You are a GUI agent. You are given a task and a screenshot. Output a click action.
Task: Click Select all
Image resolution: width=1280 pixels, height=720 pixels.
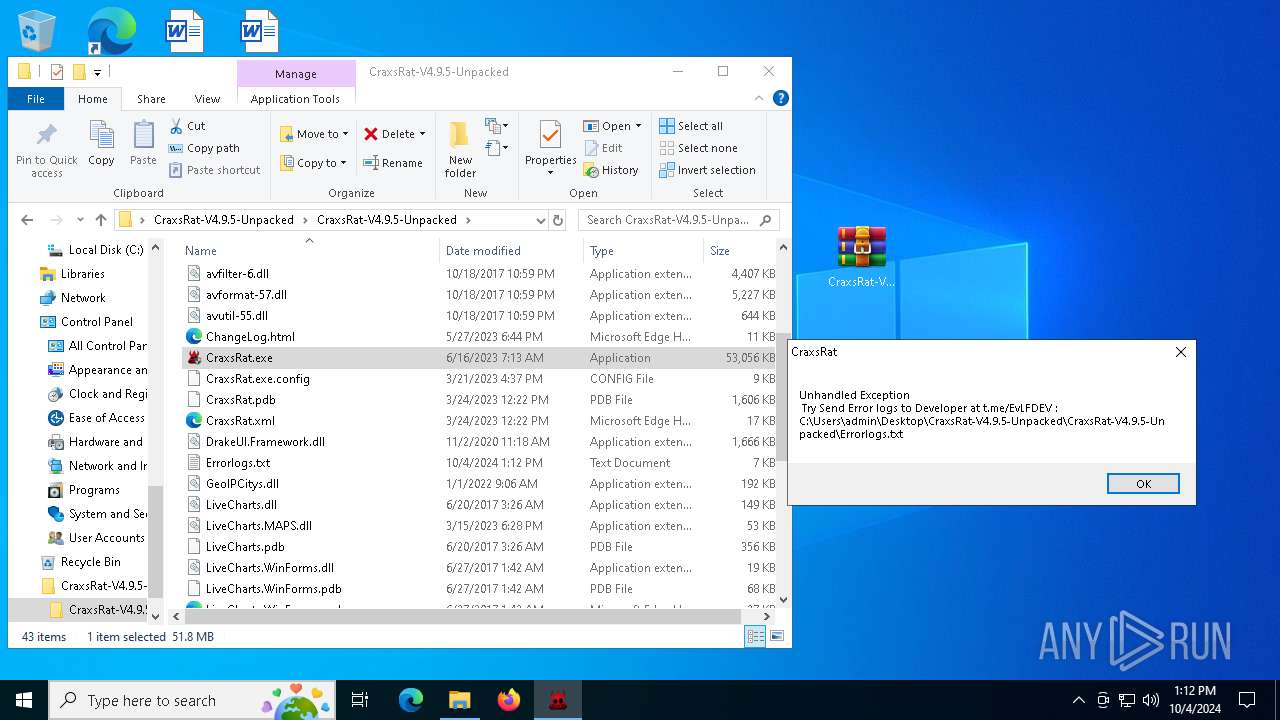(x=691, y=126)
